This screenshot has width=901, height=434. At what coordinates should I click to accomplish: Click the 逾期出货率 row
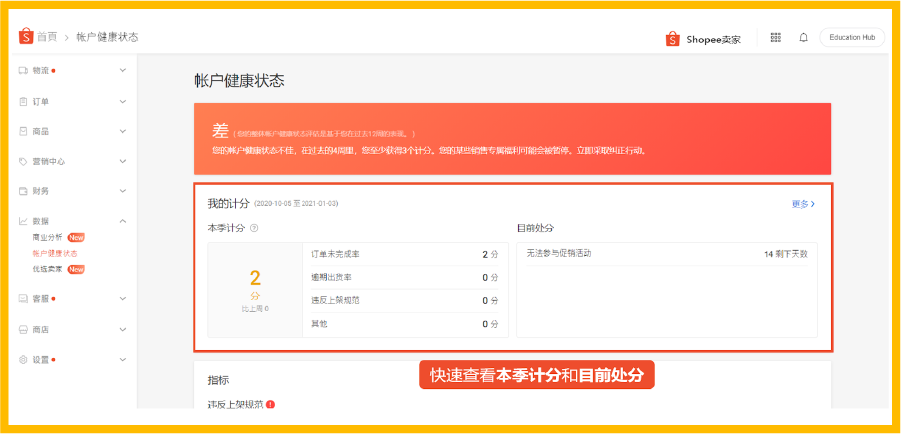(x=405, y=277)
